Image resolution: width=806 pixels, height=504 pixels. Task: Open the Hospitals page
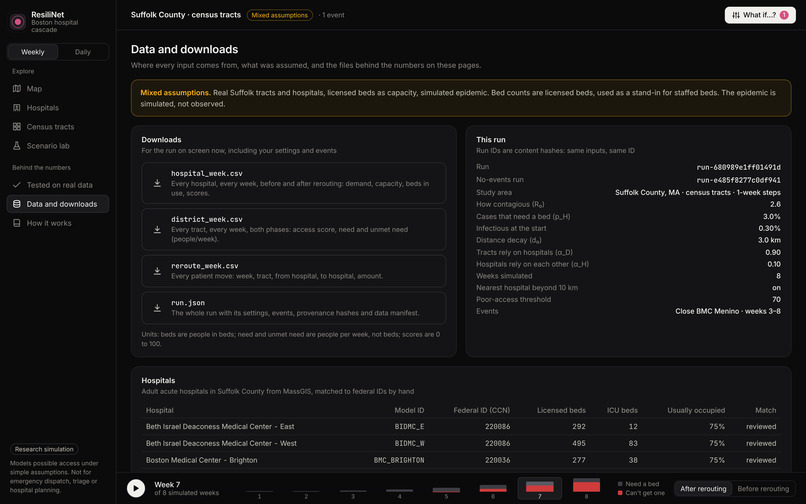pyautogui.click(x=58, y=107)
